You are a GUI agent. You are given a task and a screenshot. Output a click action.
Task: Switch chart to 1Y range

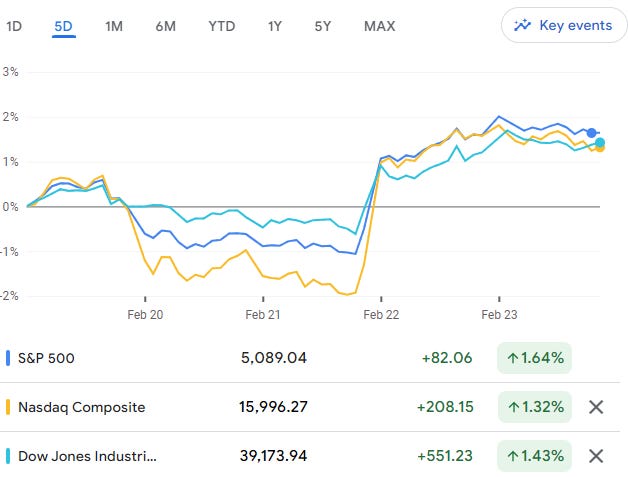click(275, 26)
